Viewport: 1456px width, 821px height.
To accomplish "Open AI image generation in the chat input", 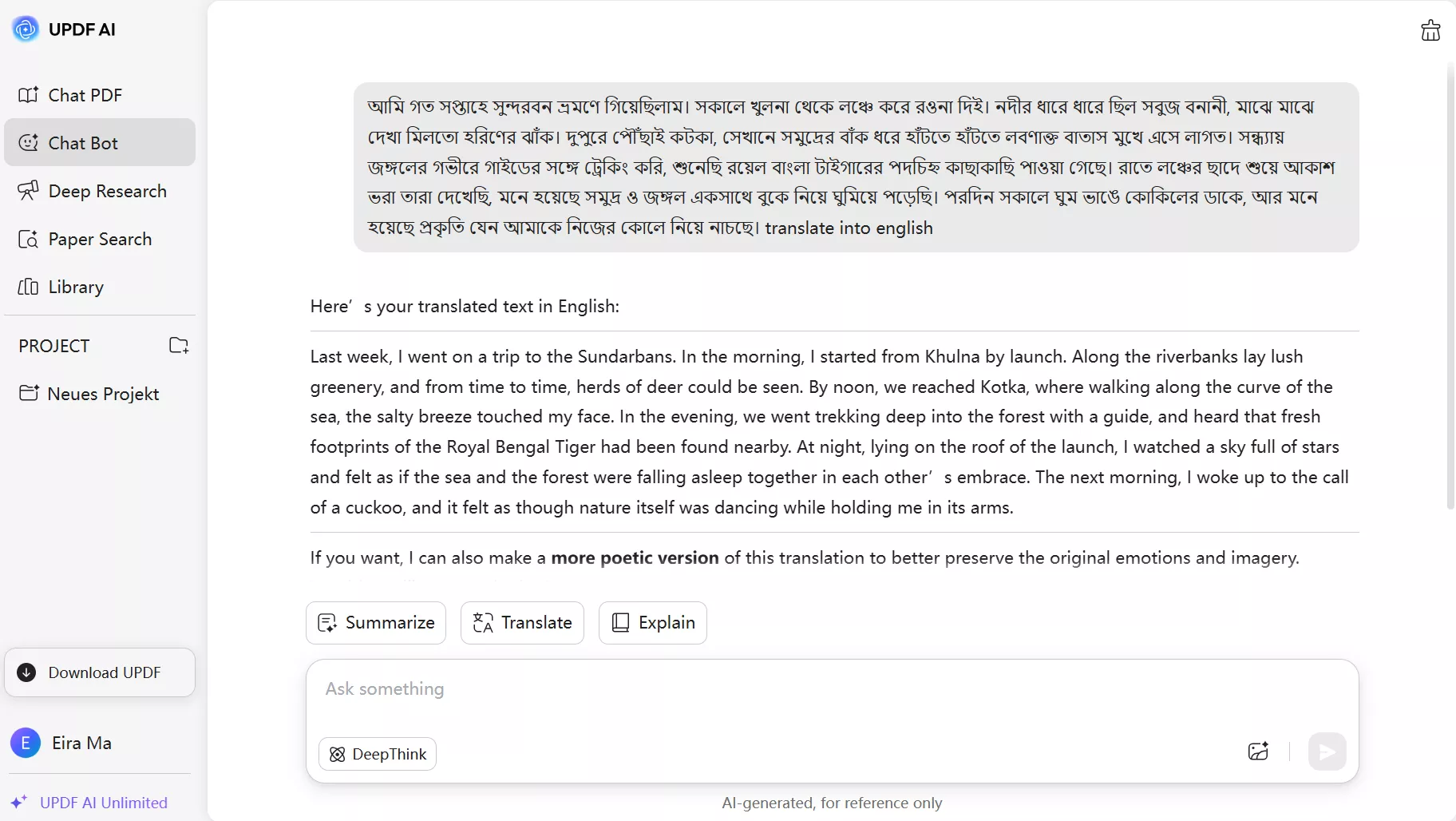I will [1259, 752].
